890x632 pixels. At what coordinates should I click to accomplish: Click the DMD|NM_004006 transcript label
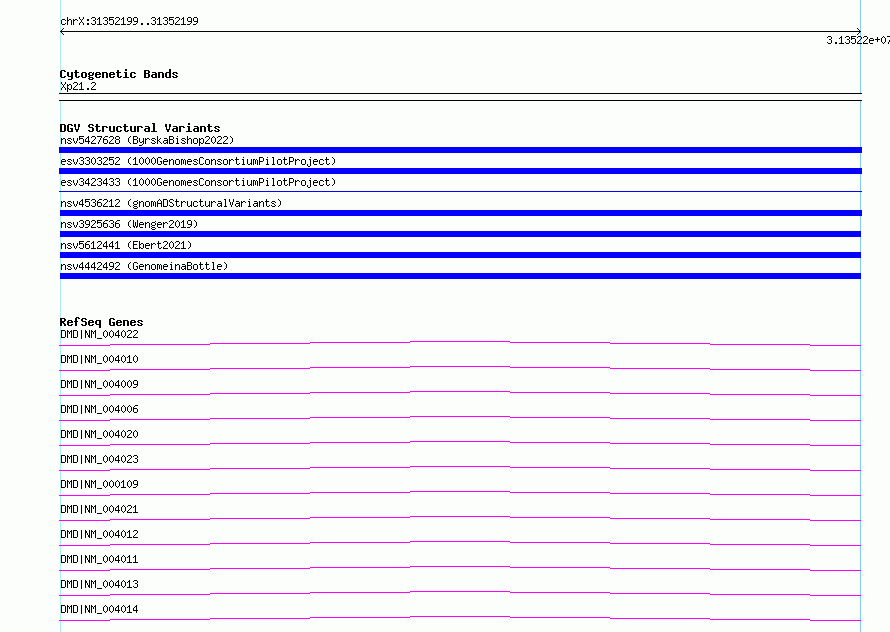click(99, 409)
